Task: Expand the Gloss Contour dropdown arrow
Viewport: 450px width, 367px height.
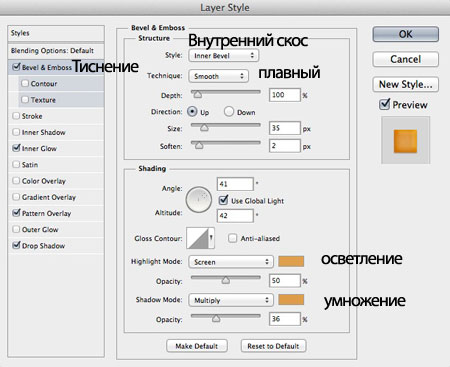Action: (x=211, y=238)
